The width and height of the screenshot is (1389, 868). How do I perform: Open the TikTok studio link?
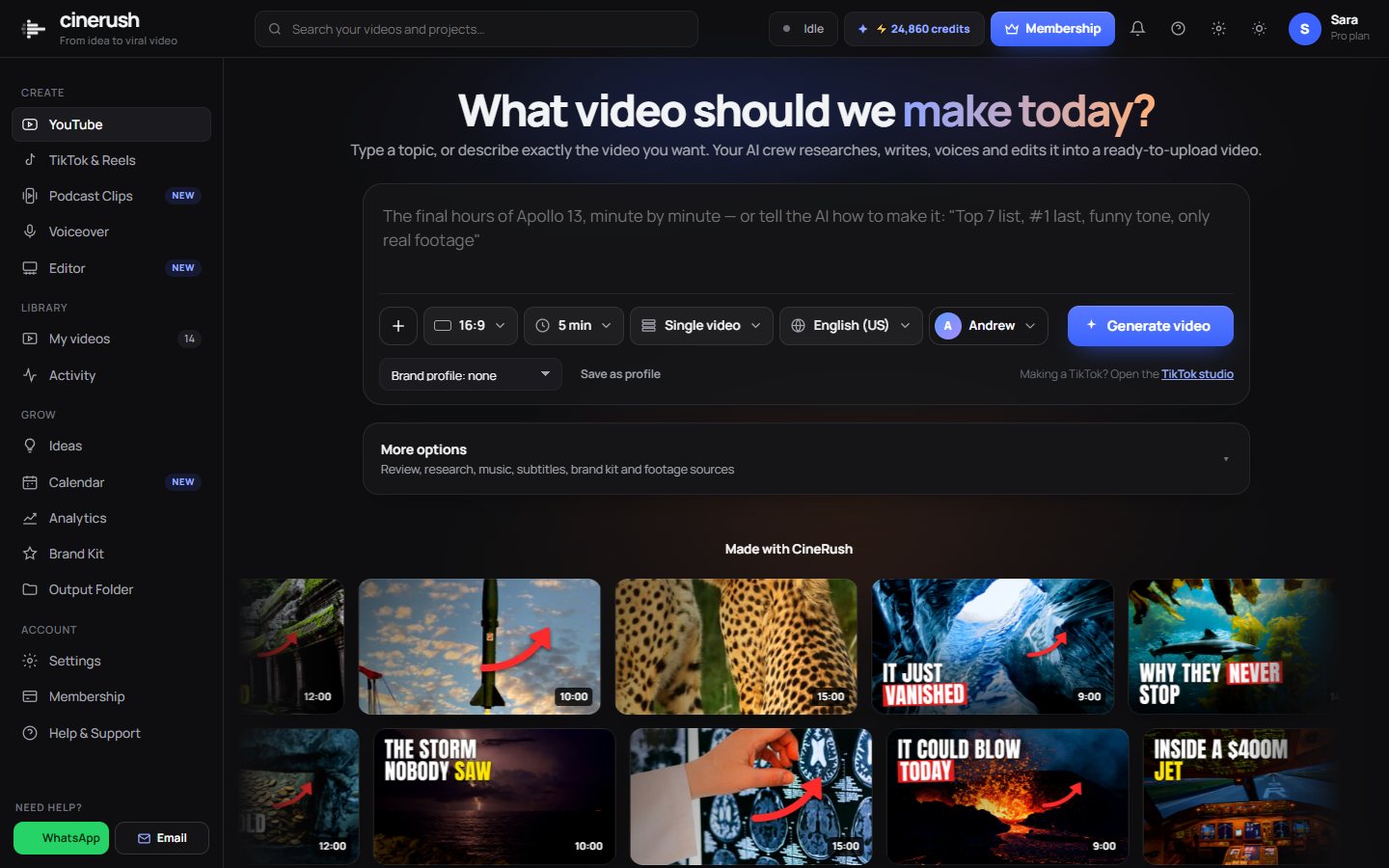point(1197,374)
